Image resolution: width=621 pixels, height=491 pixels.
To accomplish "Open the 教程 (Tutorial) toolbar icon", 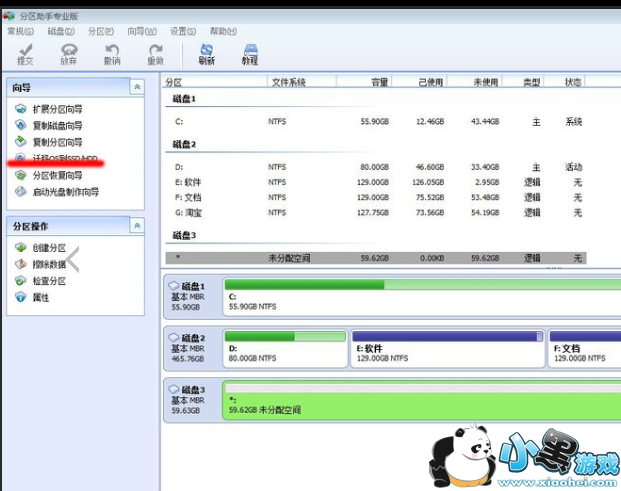I will coord(250,53).
